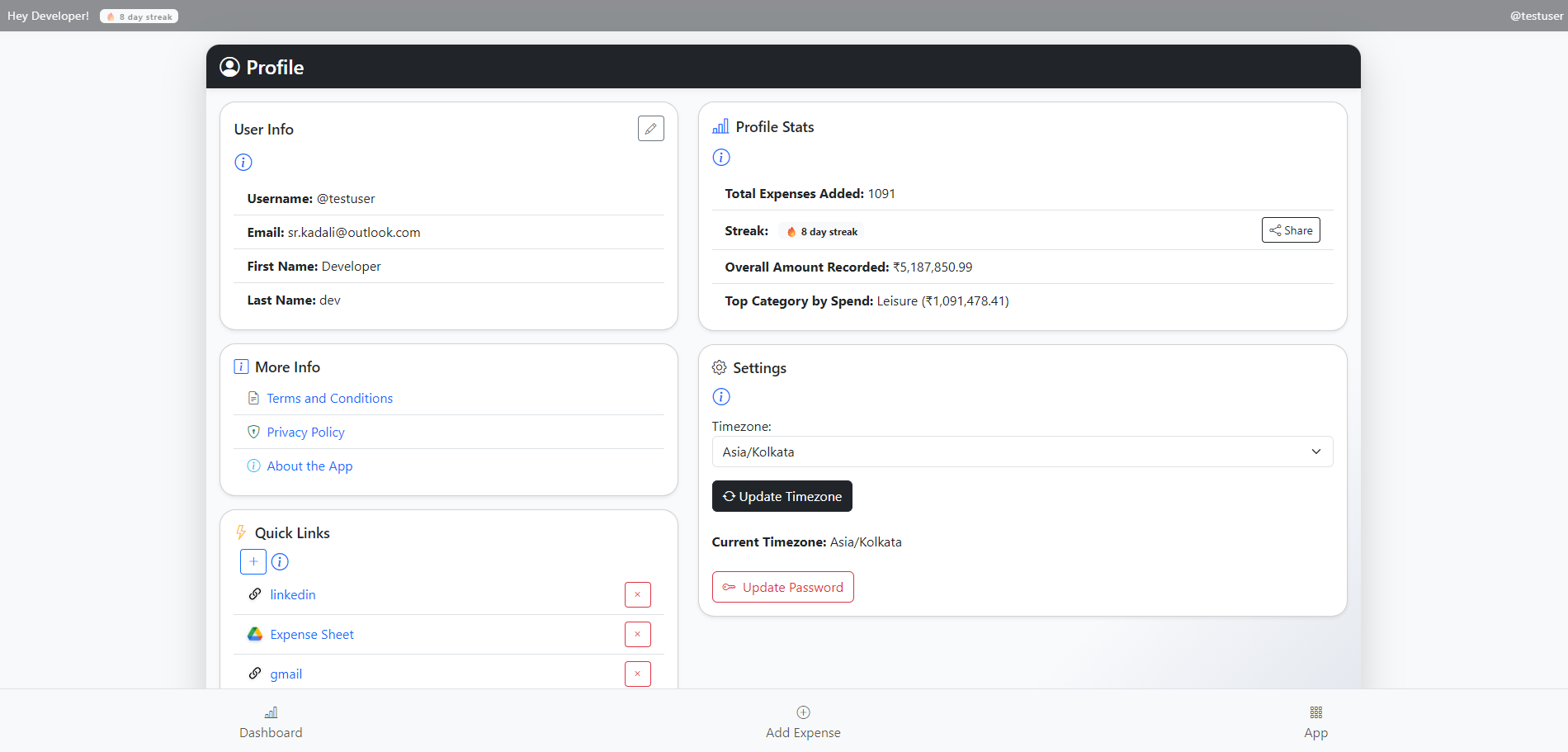Remove the linkedin quick link

pyautogui.click(x=637, y=595)
